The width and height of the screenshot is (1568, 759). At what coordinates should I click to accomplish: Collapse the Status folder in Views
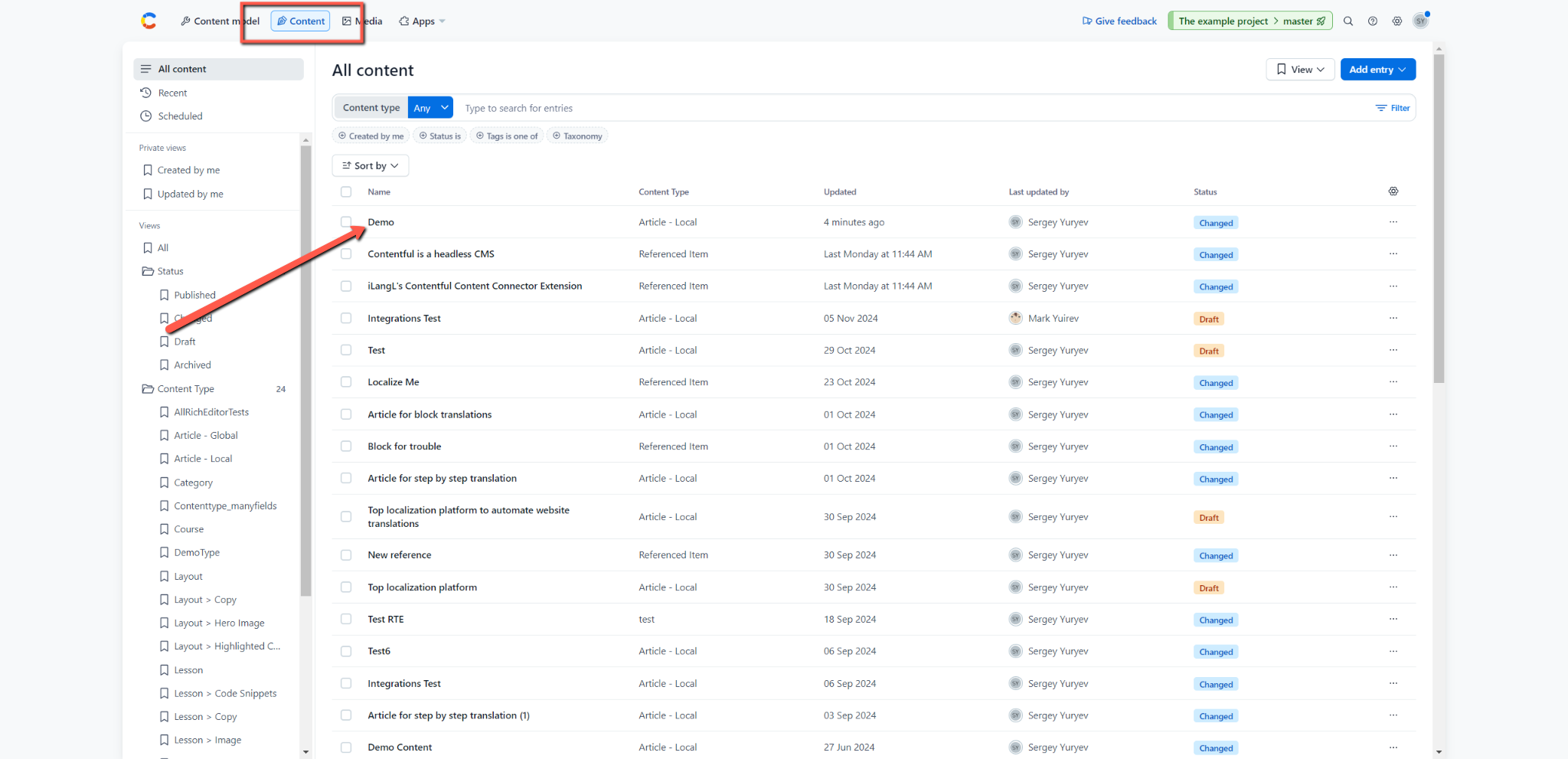coord(163,271)
